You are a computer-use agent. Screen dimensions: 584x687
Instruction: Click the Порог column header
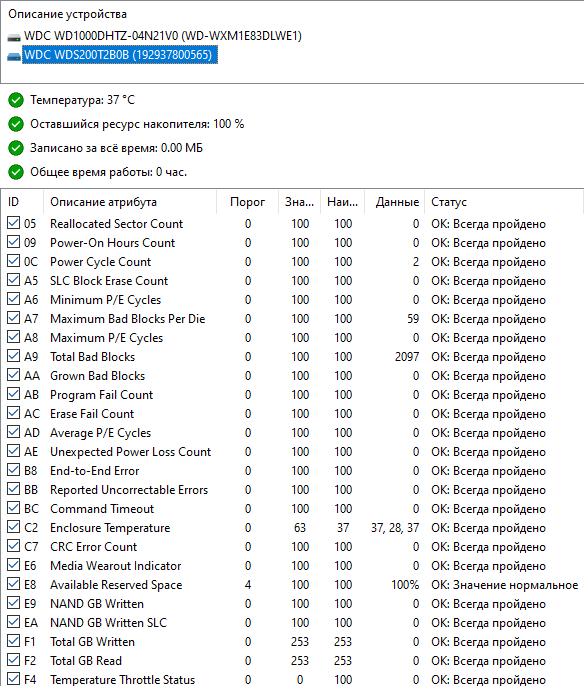point(248,202)
